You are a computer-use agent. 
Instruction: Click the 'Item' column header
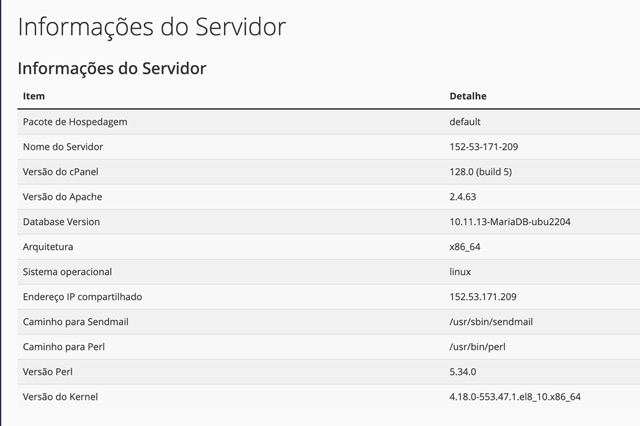tap(34, 96)
